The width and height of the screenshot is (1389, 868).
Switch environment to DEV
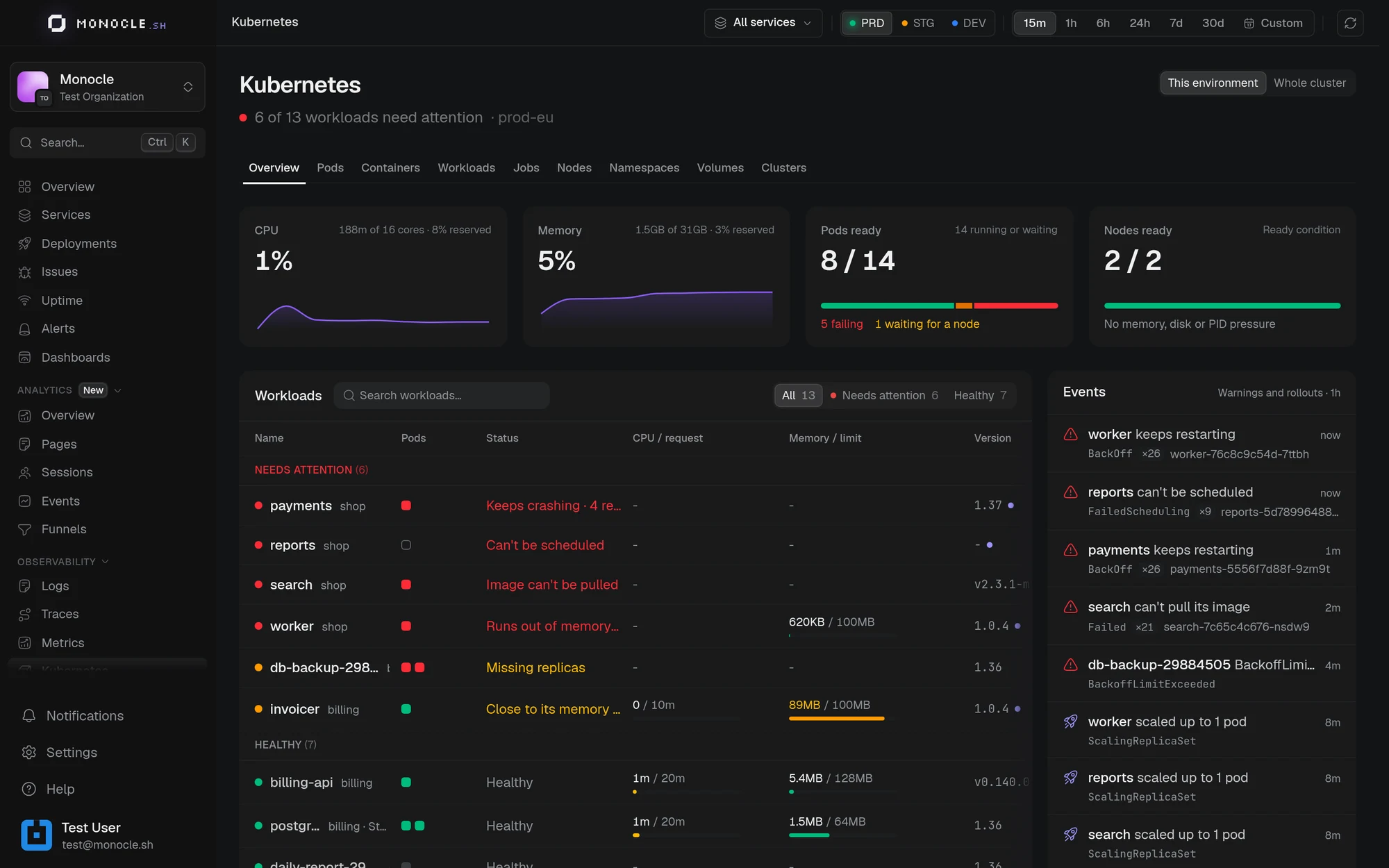click(x=969, y=23)
